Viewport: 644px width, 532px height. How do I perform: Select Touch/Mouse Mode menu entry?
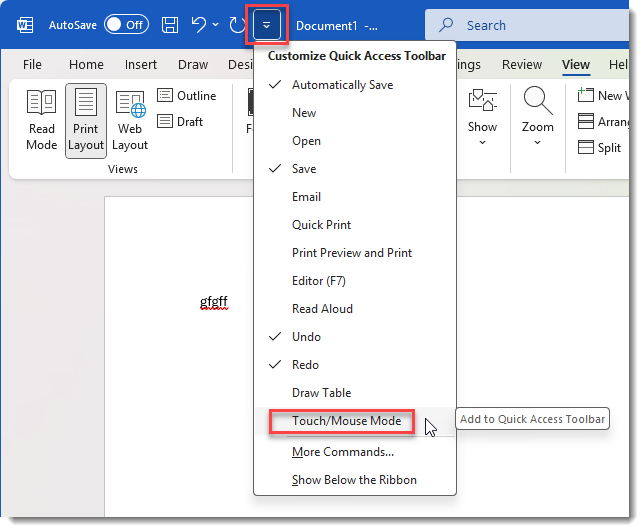(355, 421)
